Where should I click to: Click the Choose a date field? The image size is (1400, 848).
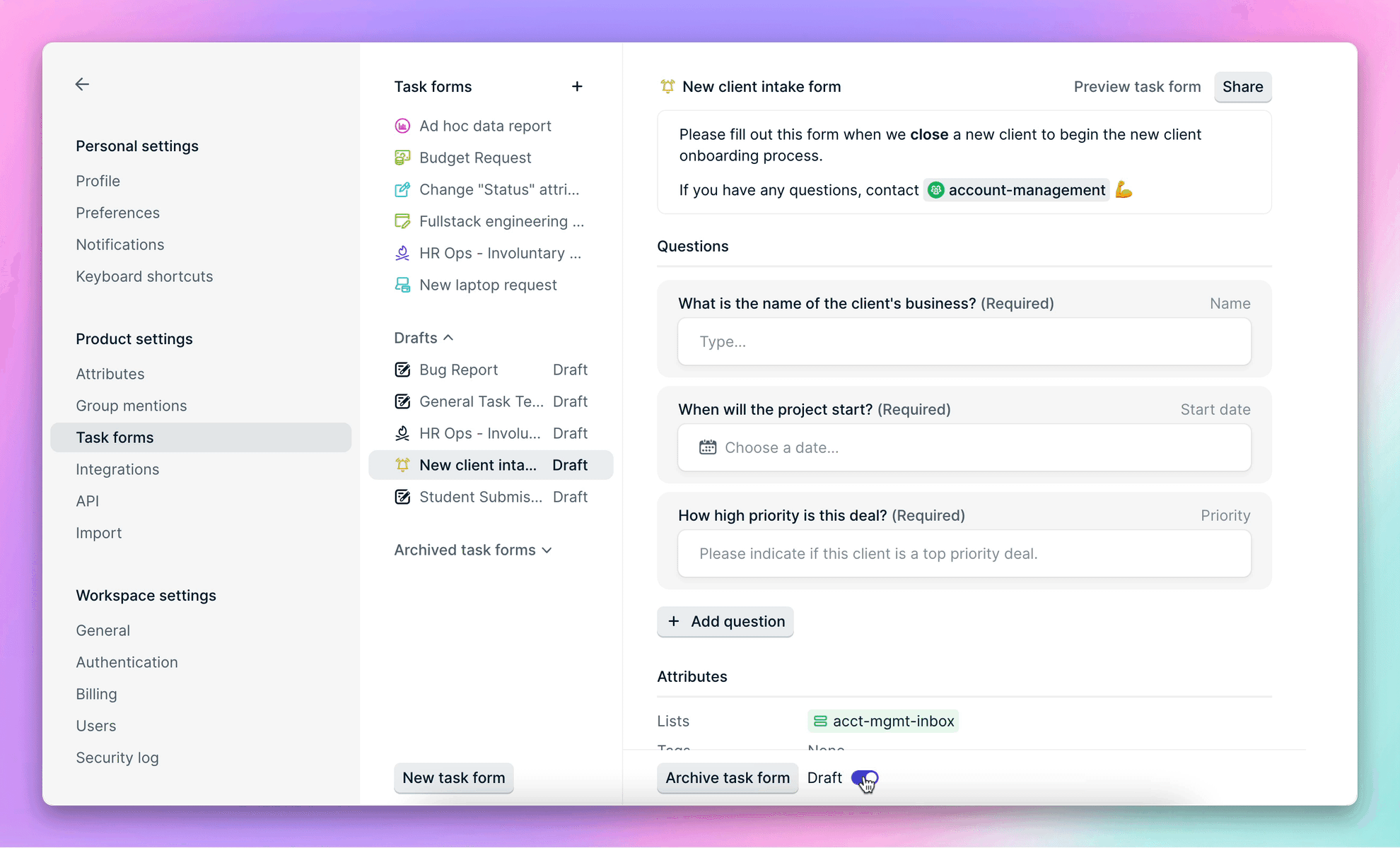point(964,447)
